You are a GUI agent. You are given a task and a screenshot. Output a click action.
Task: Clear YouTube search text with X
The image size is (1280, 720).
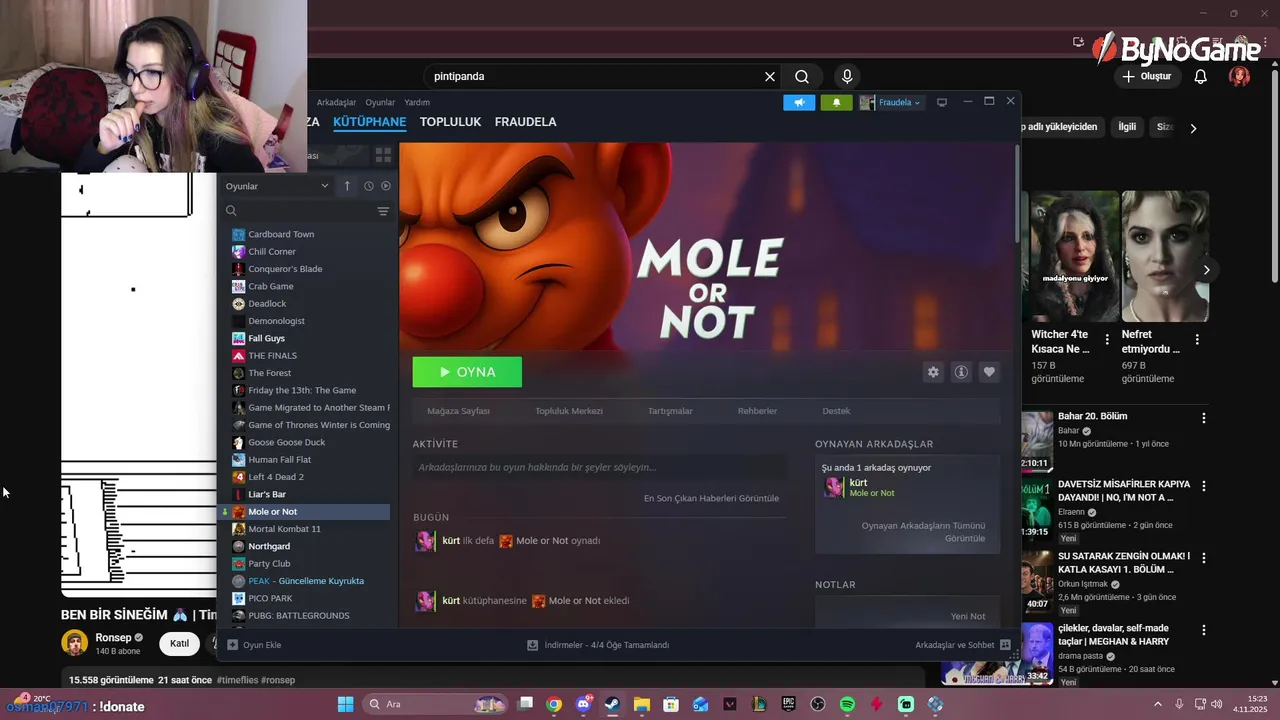pos(770,77)
